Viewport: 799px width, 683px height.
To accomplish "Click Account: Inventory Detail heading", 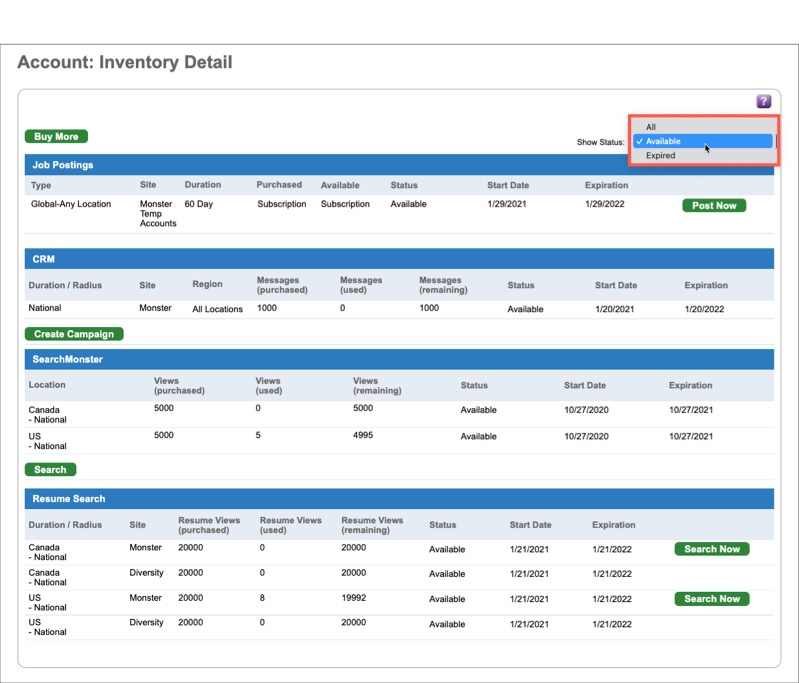I will click(x=125, y=62).
